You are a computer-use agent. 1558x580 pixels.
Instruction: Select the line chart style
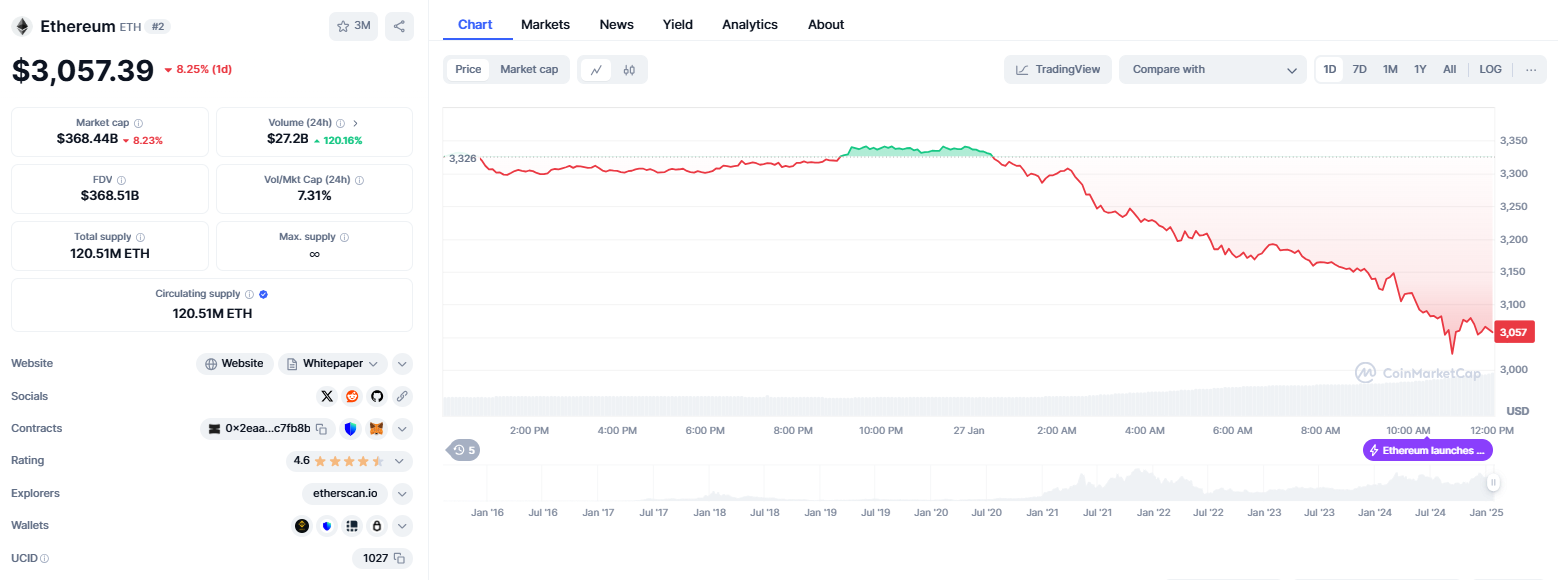pyautogui.click(x=596, y=70)
